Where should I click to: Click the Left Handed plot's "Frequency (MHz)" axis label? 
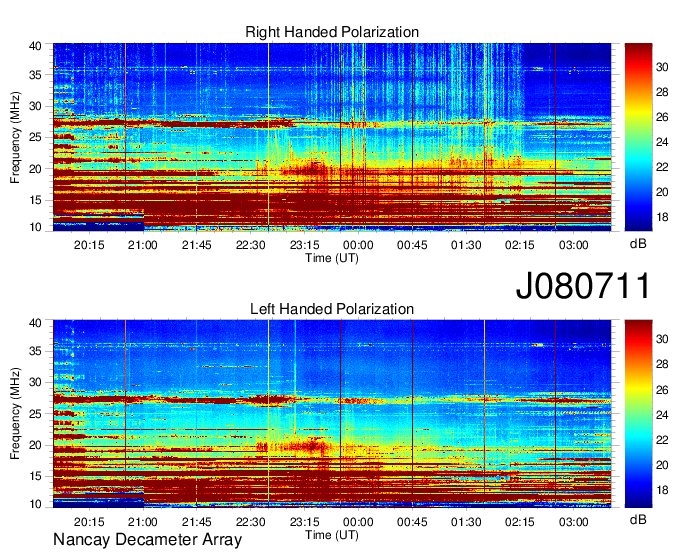point(15,414)
